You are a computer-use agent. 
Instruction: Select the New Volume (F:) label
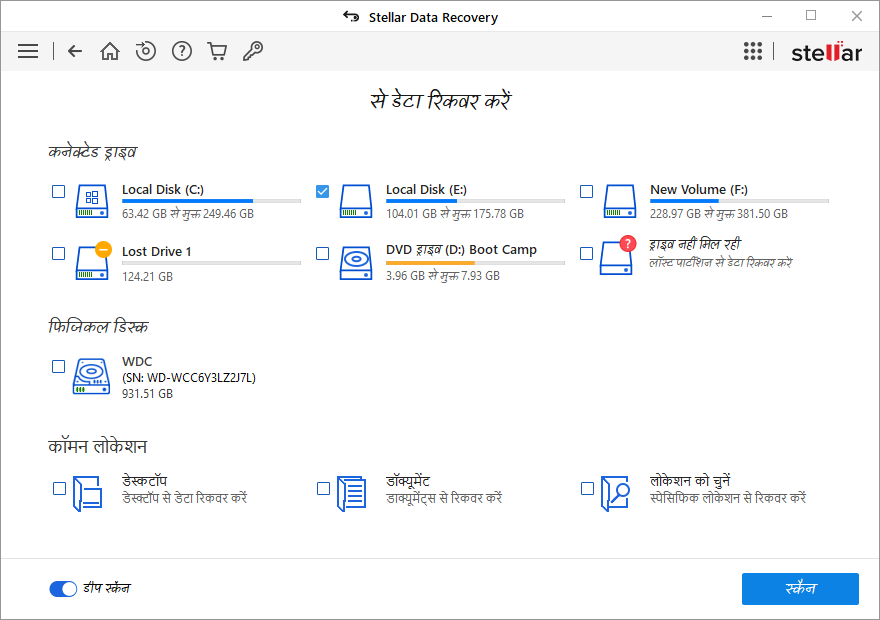click(x=699, y=190)
